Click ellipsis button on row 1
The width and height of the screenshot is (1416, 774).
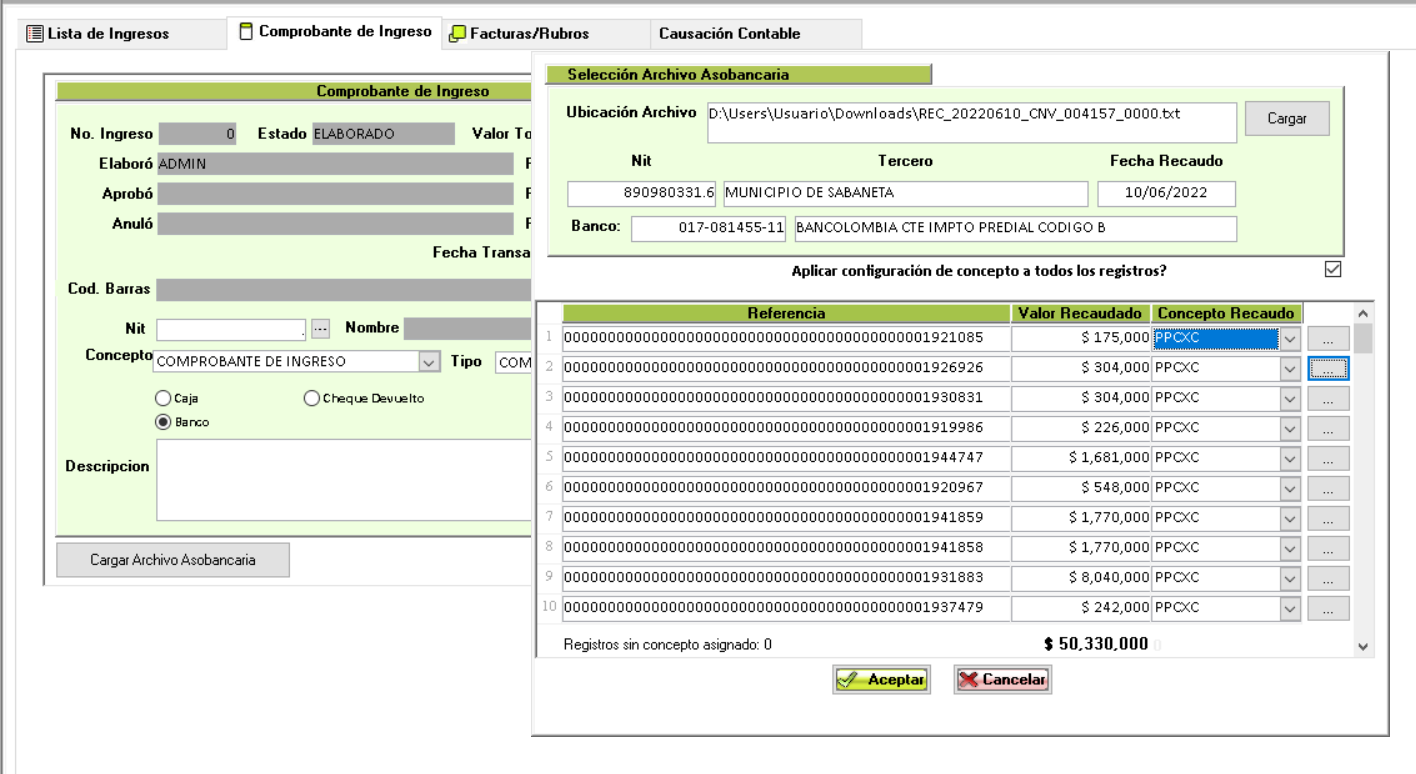pos(1329,340)
